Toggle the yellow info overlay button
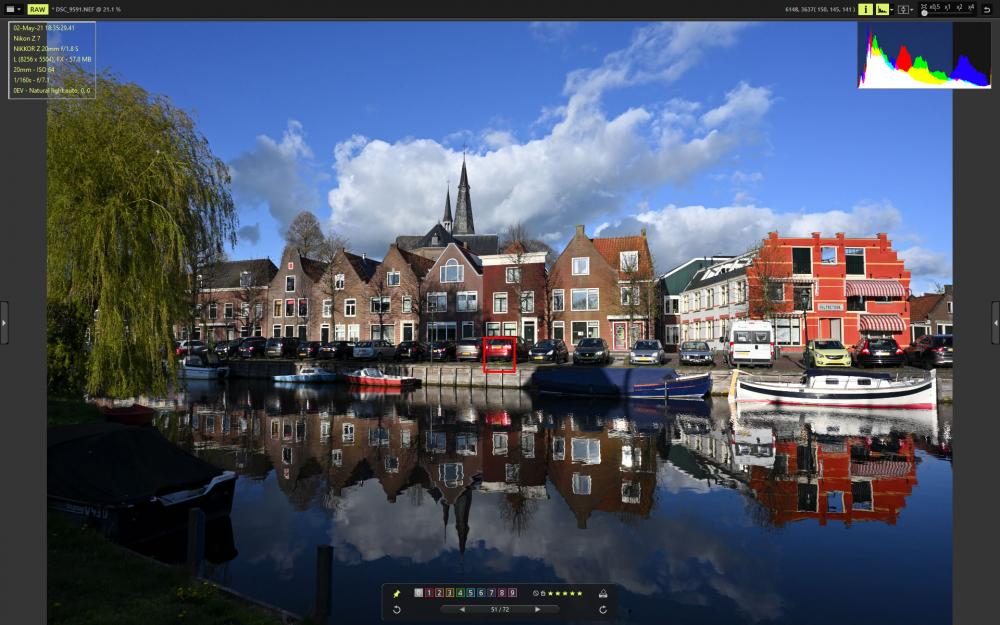 click(x=865, y=10)
